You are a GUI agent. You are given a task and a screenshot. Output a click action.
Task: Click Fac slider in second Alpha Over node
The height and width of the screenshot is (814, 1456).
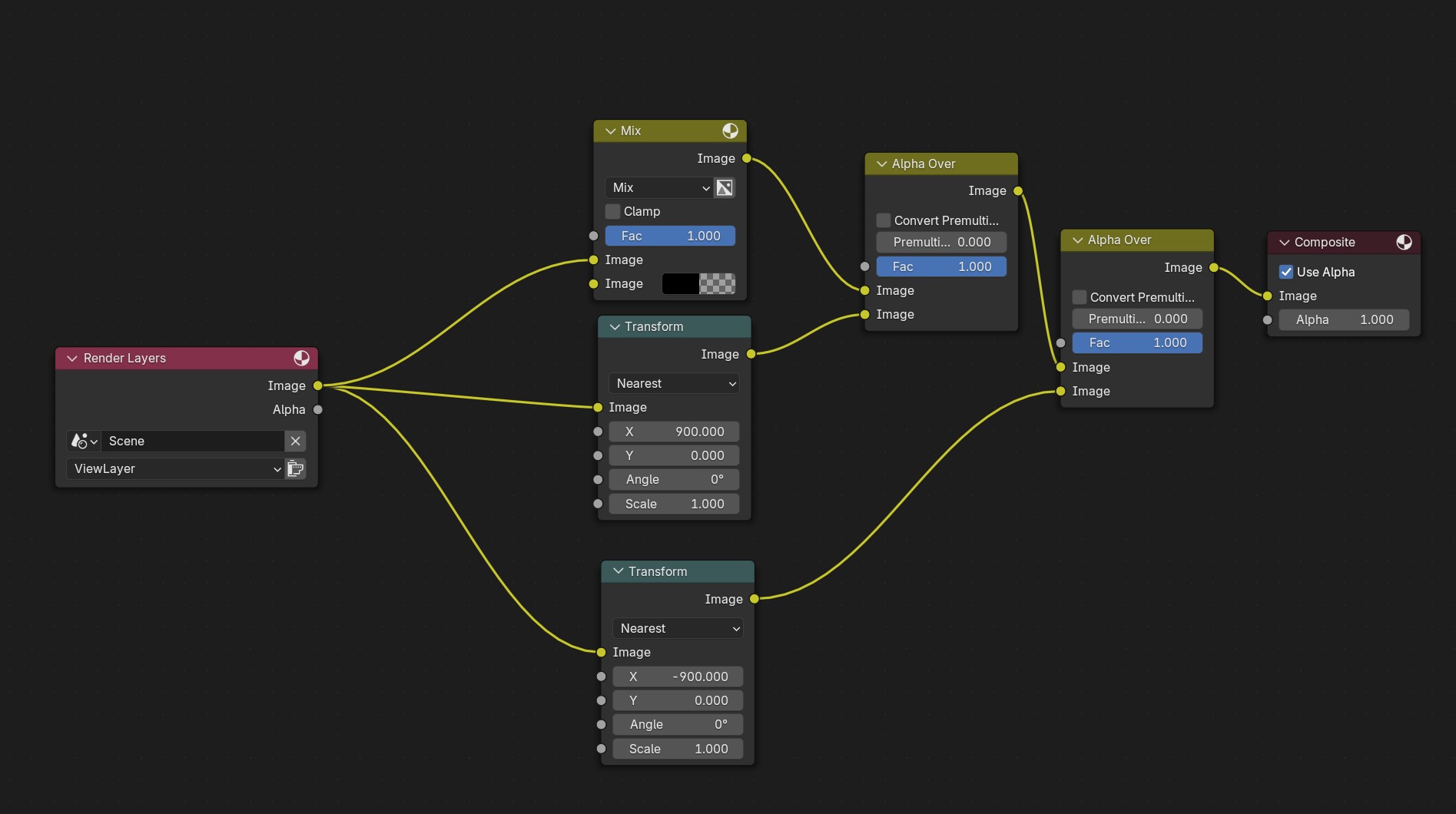pyautogui.click(x=1137, y=342)
